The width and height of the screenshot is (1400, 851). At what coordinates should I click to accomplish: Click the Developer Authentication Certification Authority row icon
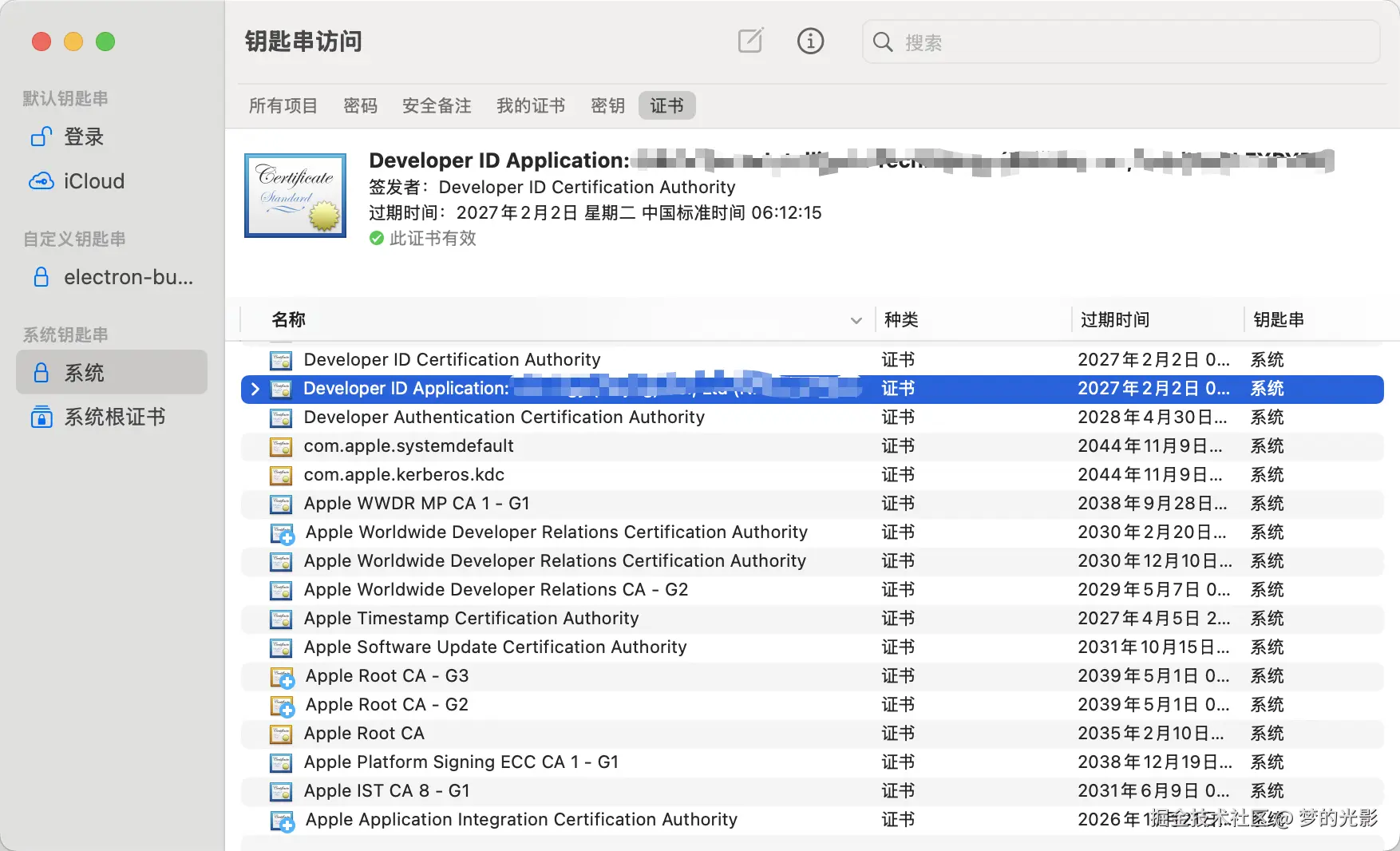281,418
